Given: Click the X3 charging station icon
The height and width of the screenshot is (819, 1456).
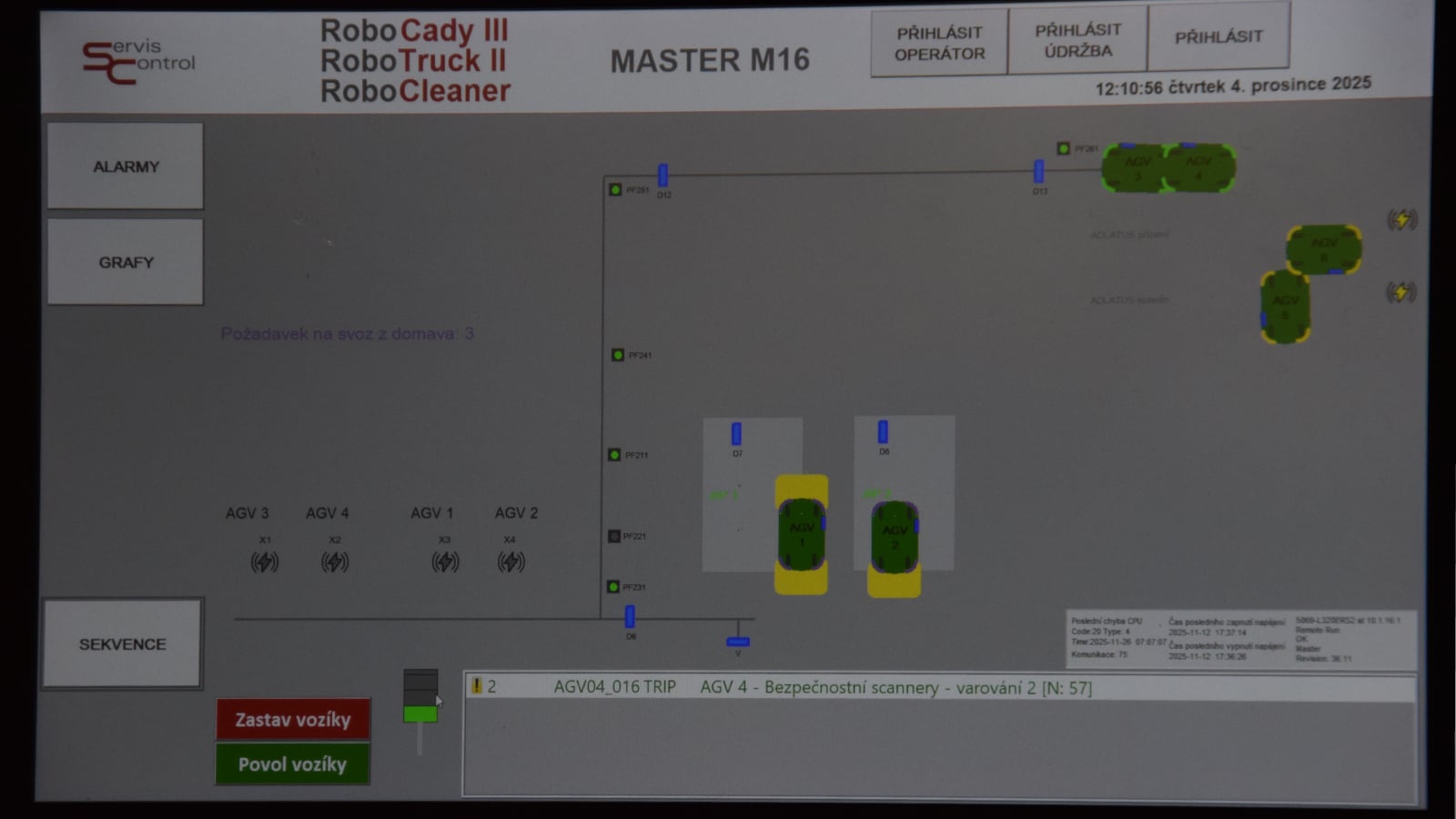Looking at the screenshot, I should (445, 562).
